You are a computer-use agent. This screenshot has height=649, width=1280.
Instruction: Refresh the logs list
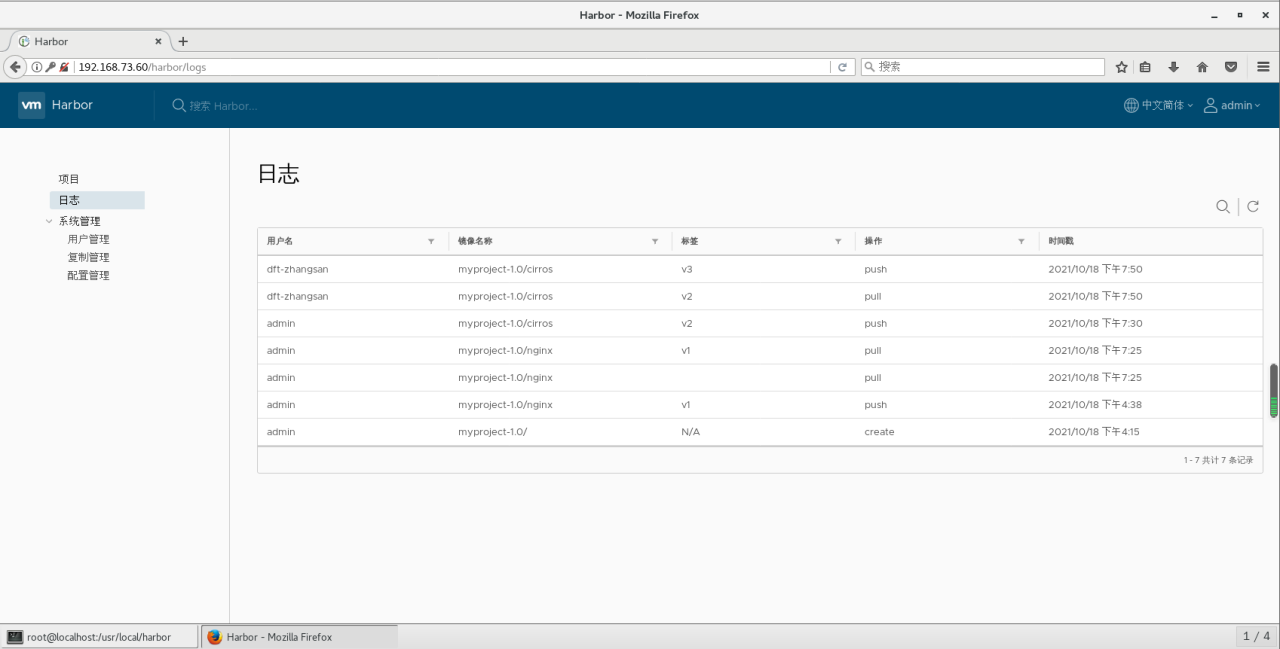1252,206
